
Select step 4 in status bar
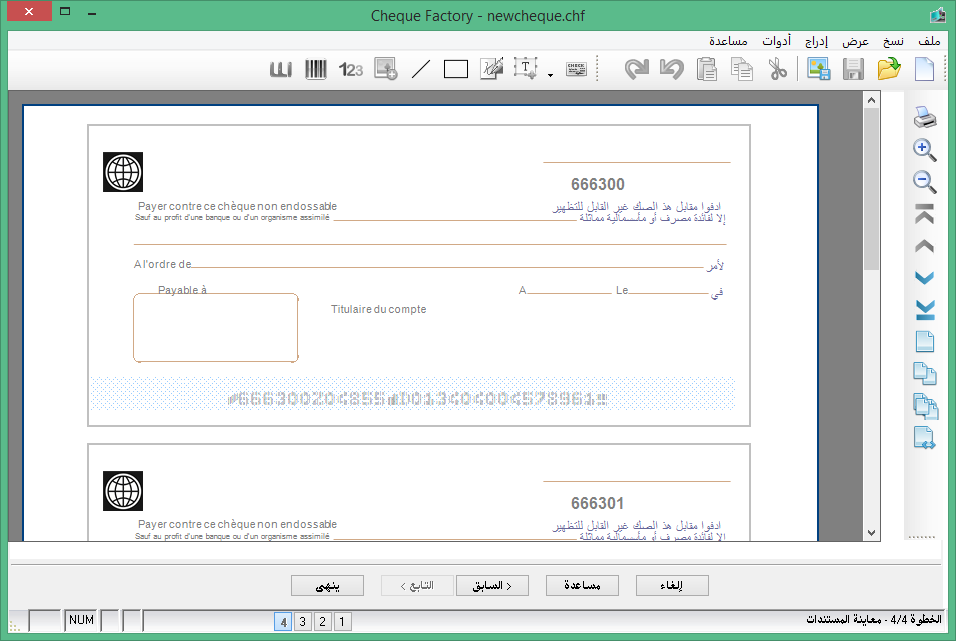pyautogui.click(x=283, y=621)
